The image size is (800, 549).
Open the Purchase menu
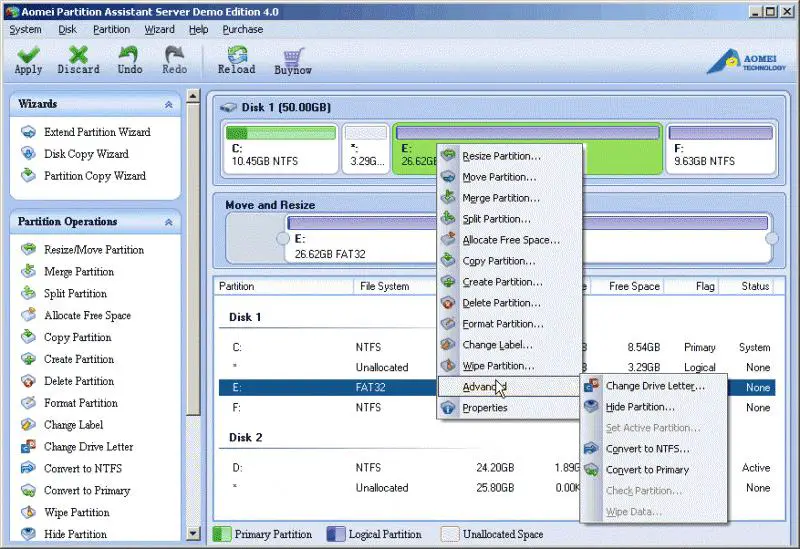(x=243, y=30)
